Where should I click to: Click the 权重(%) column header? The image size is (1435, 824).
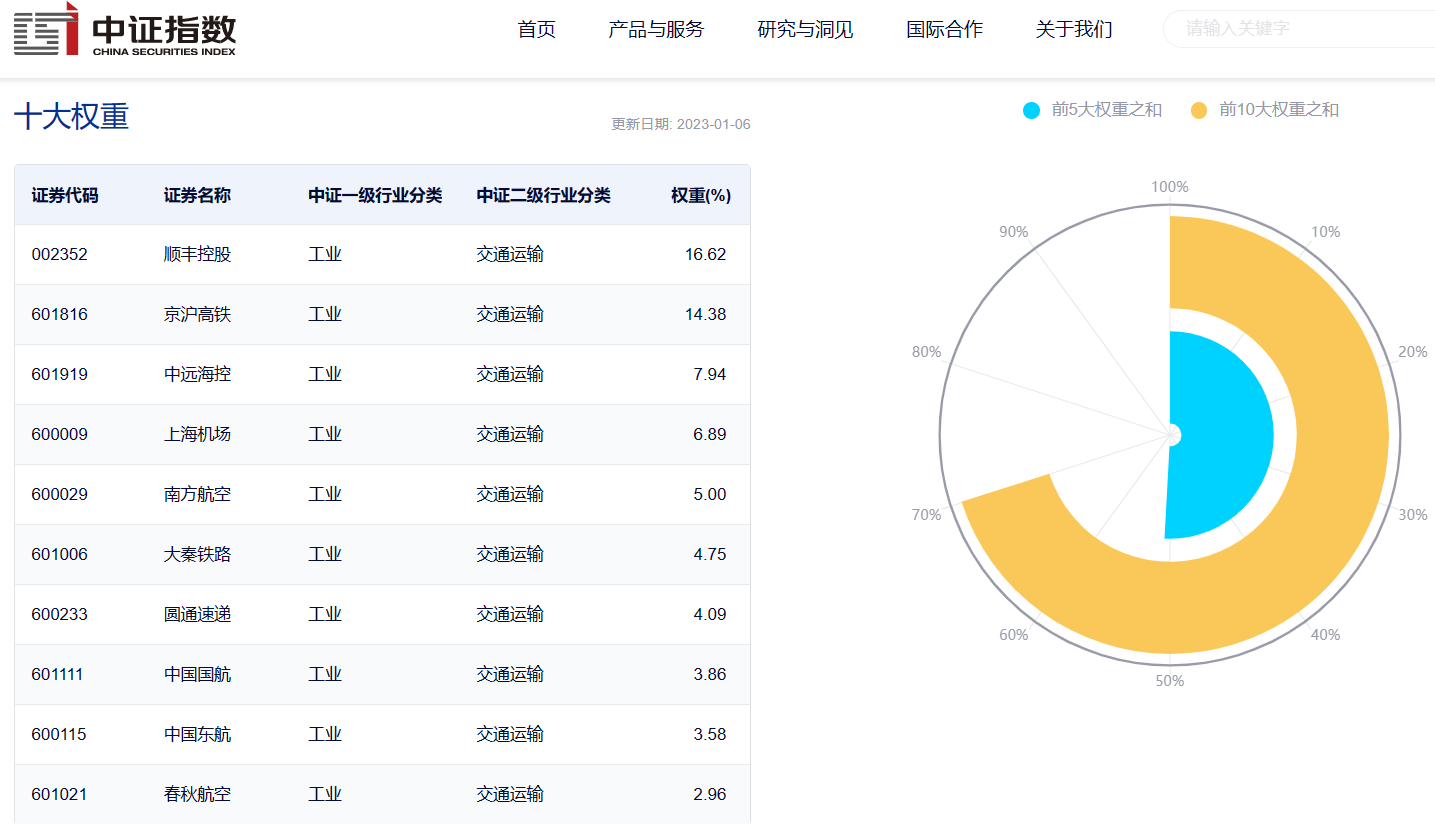click(x=701, y=195)
